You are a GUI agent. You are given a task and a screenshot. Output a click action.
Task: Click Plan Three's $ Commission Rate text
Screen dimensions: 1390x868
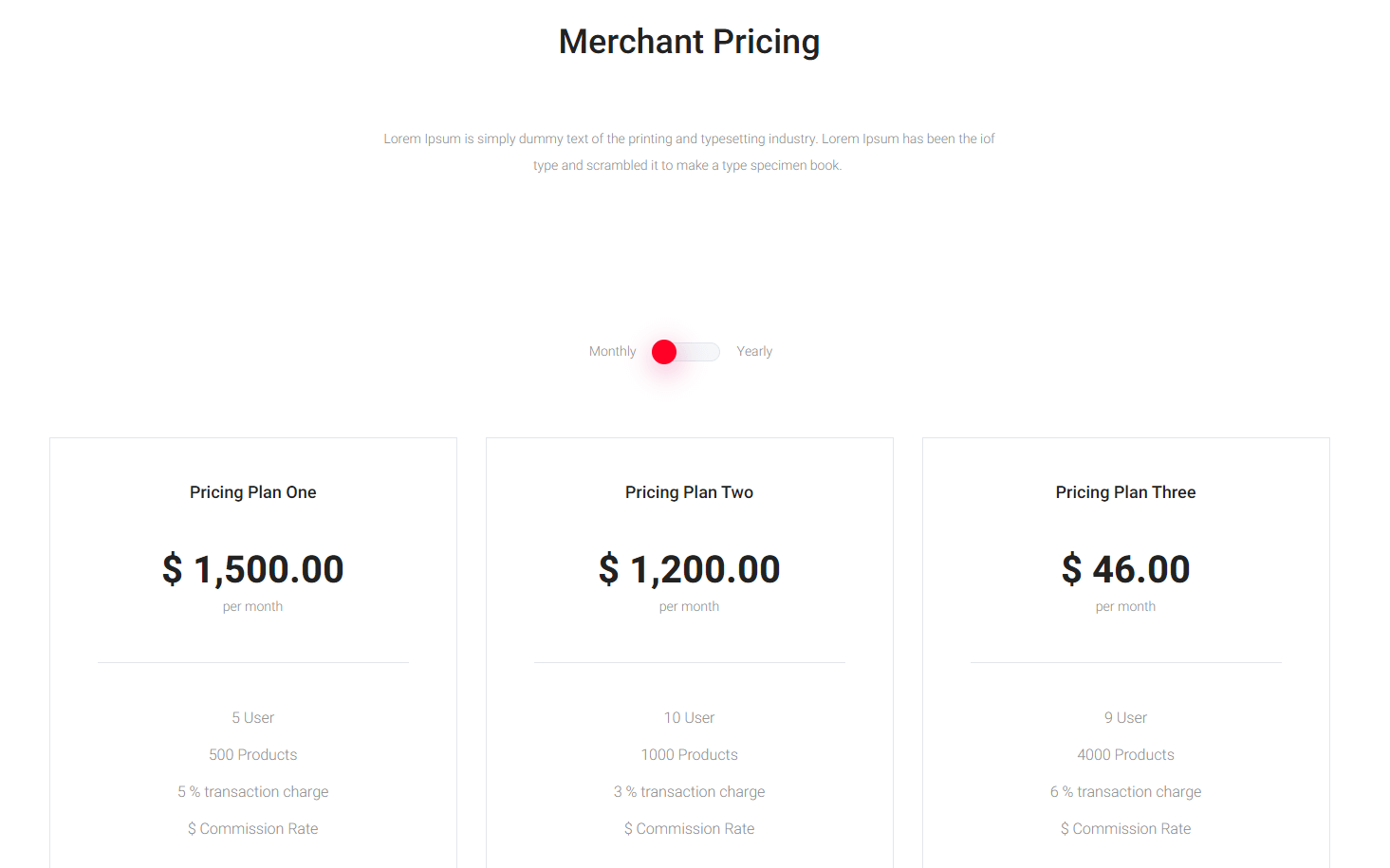(x=1125, y=829)
